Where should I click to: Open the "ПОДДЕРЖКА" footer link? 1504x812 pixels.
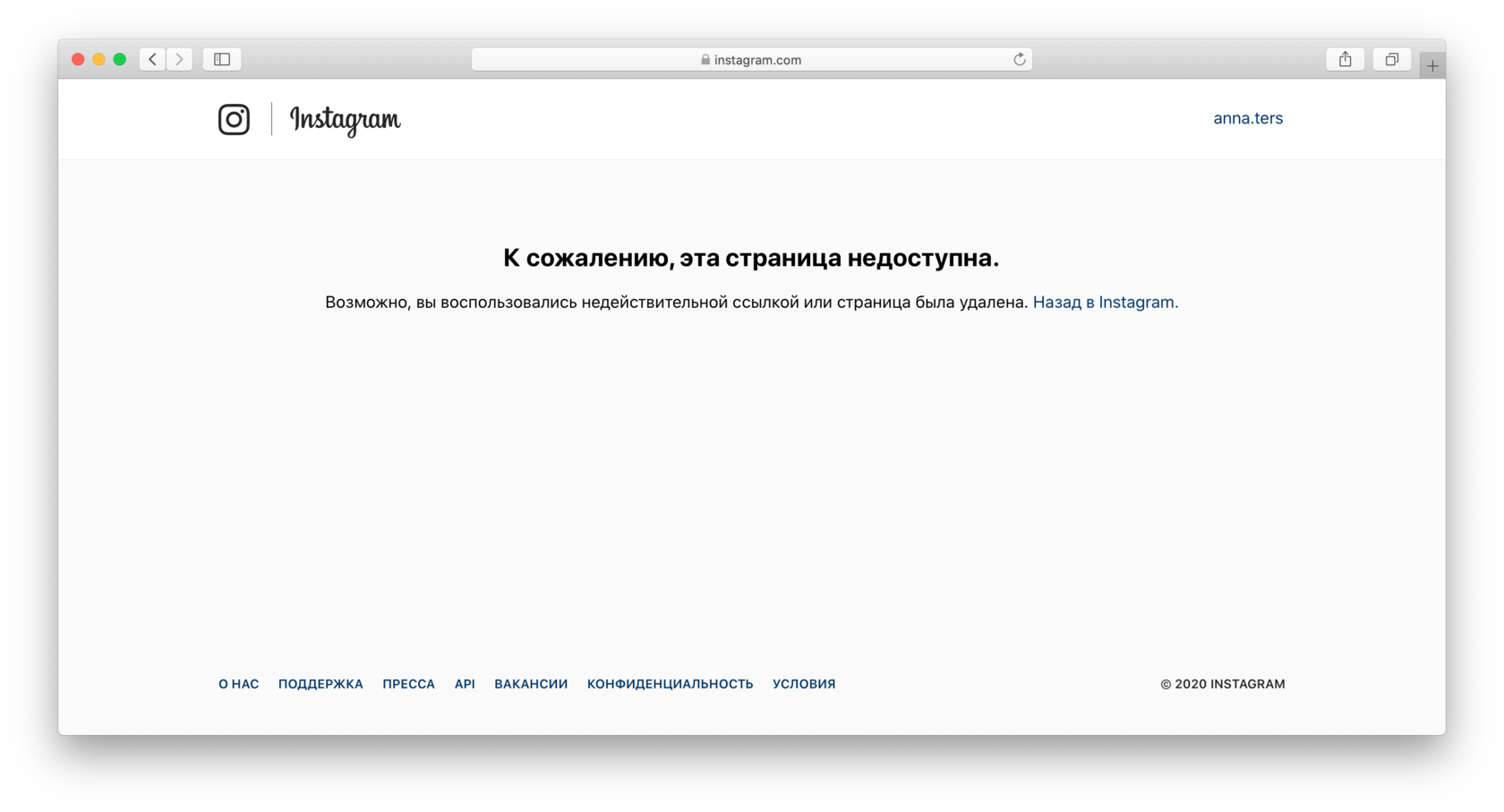(x=320, y=684)
